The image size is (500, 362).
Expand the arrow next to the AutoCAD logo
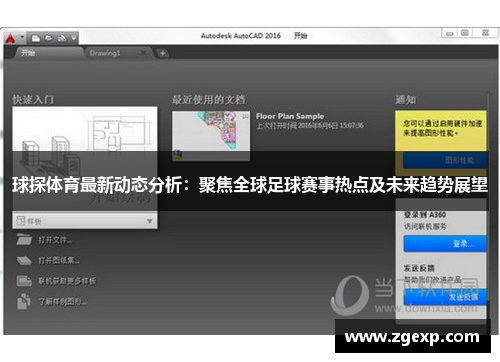click(x=22, y=37)
